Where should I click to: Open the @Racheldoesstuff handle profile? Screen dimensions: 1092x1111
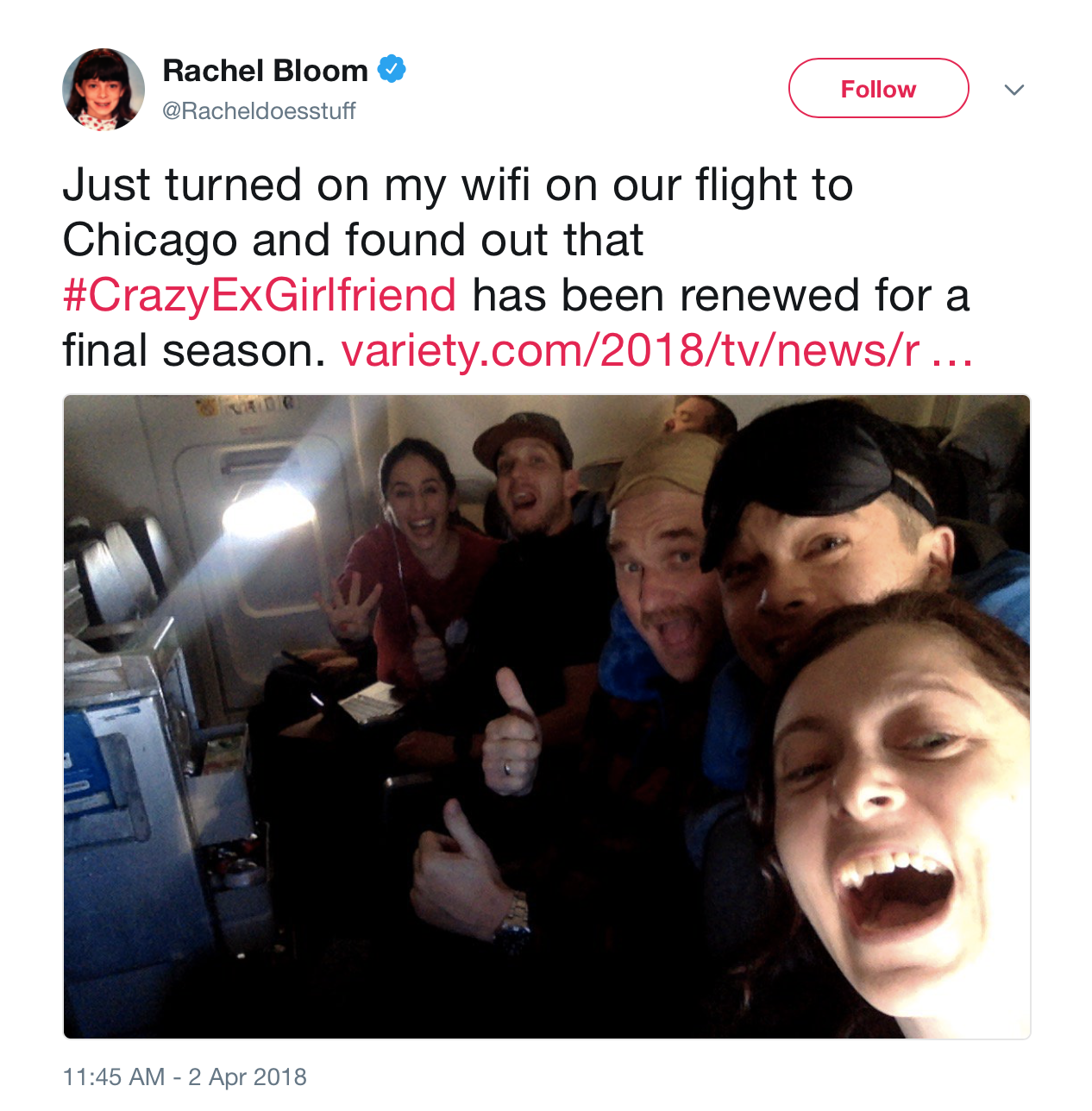coord(259,111)
